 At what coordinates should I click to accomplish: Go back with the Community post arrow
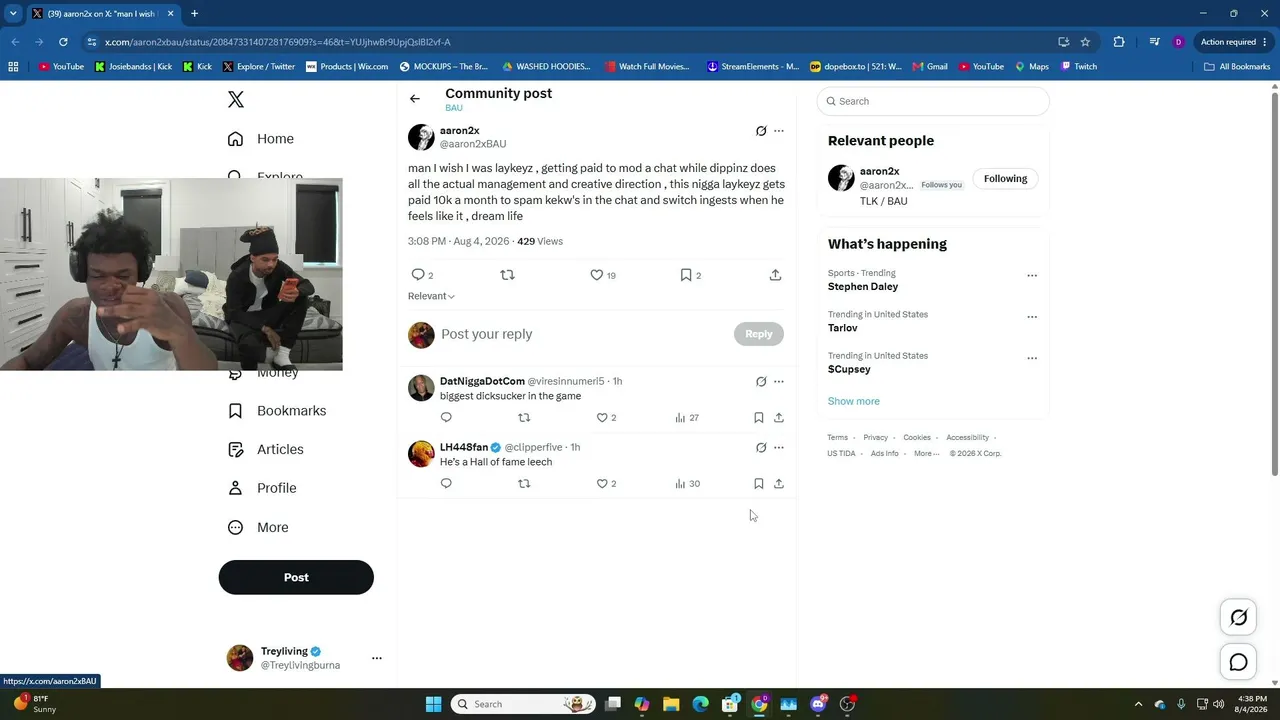click(415, 99)
